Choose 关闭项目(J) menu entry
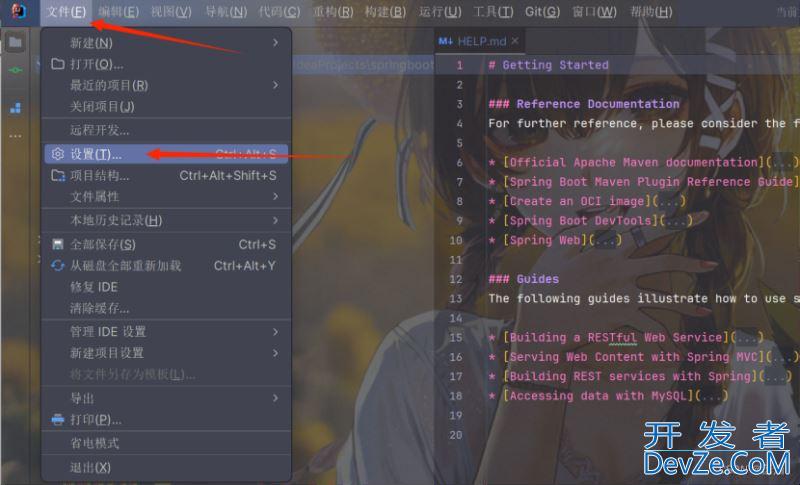 (x=166, y=106)
